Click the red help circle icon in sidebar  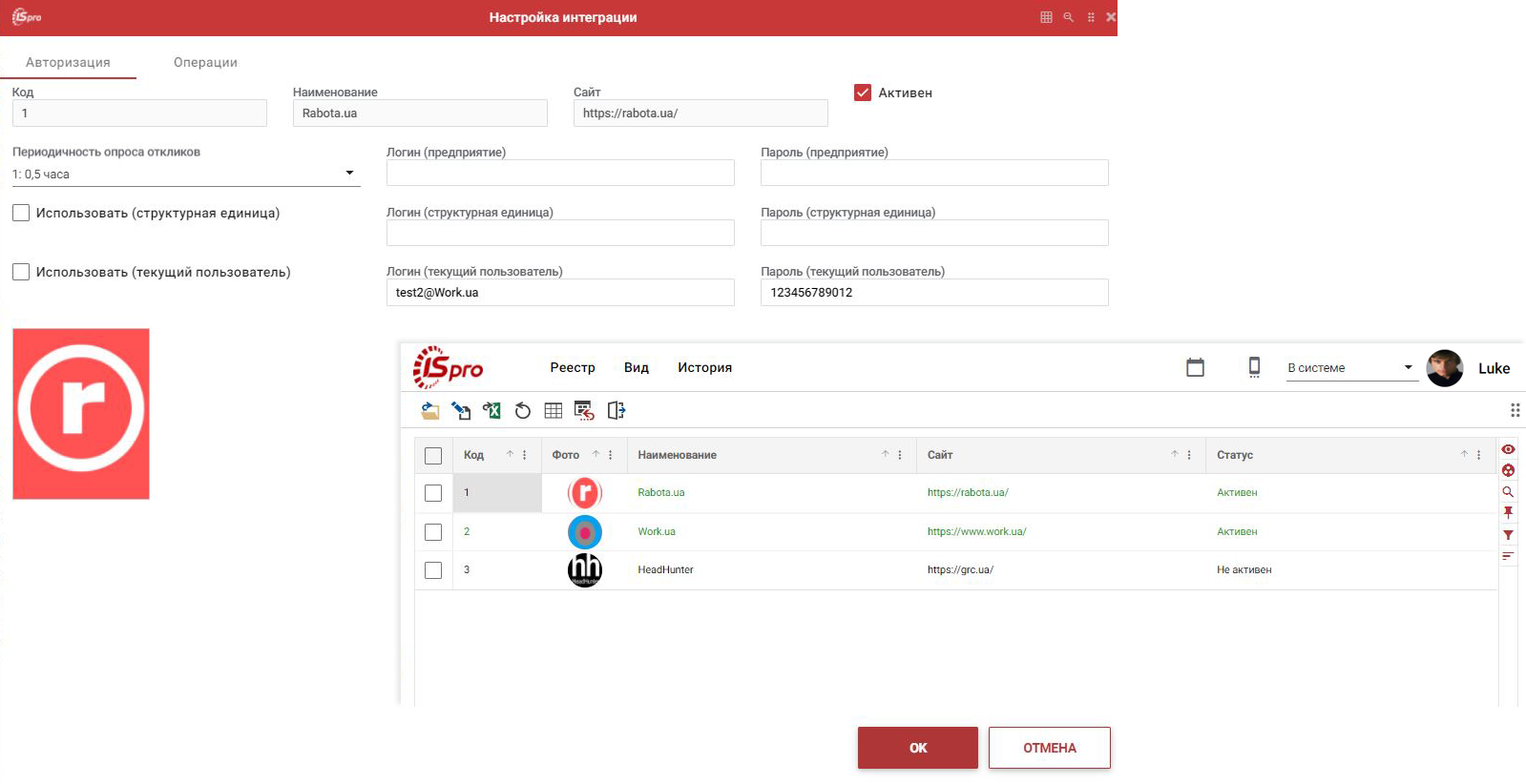coord(1508,470)
